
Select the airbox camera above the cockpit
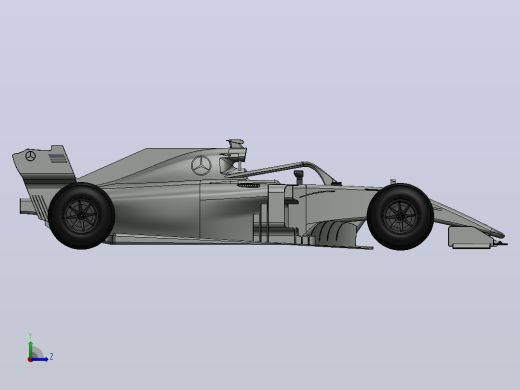point(236,144)
